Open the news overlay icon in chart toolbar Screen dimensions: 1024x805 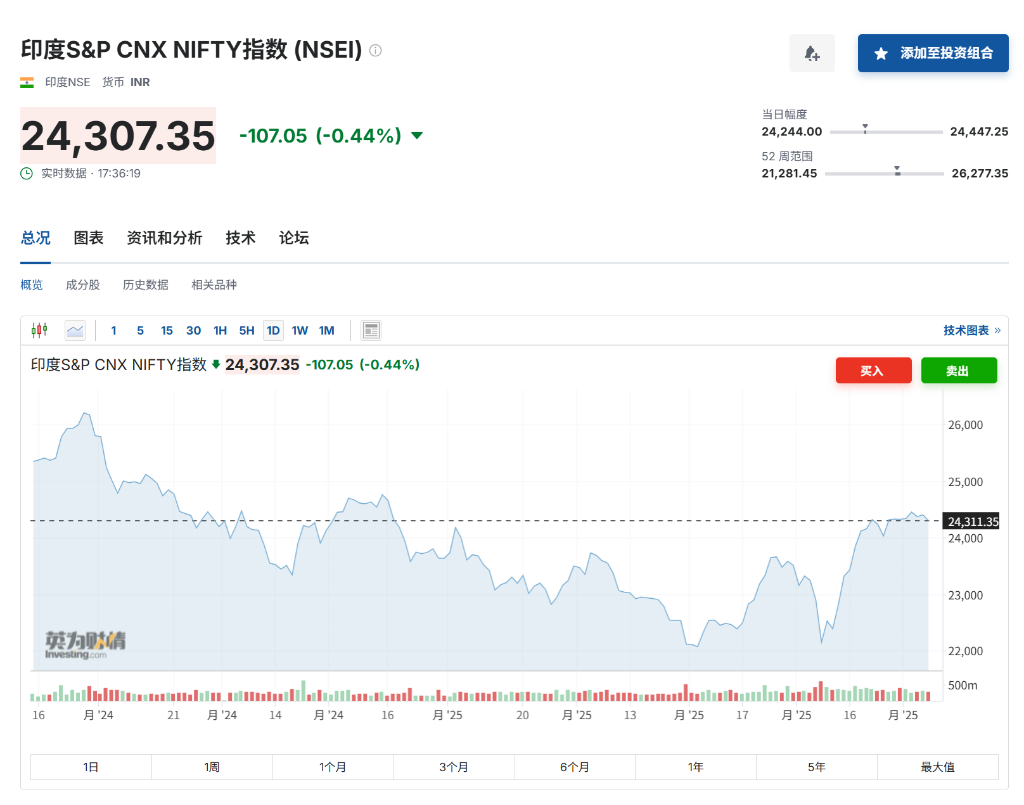[x=371, y=330]
